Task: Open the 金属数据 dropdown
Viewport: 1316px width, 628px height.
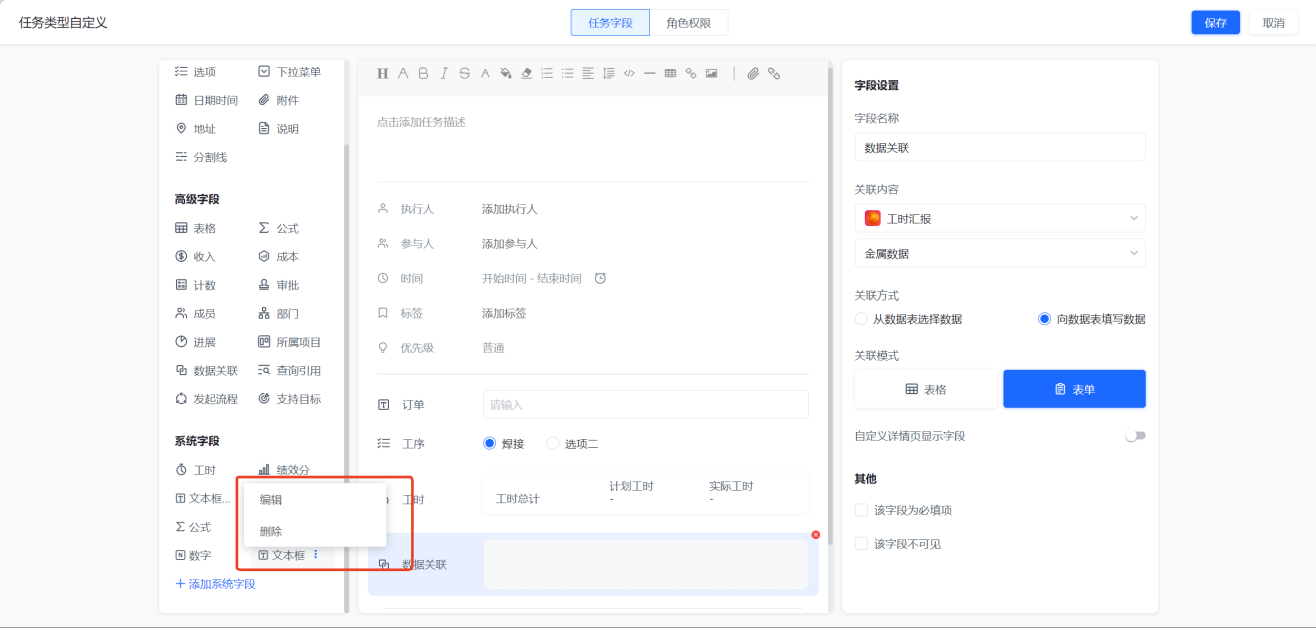Action: [1000, 253]
